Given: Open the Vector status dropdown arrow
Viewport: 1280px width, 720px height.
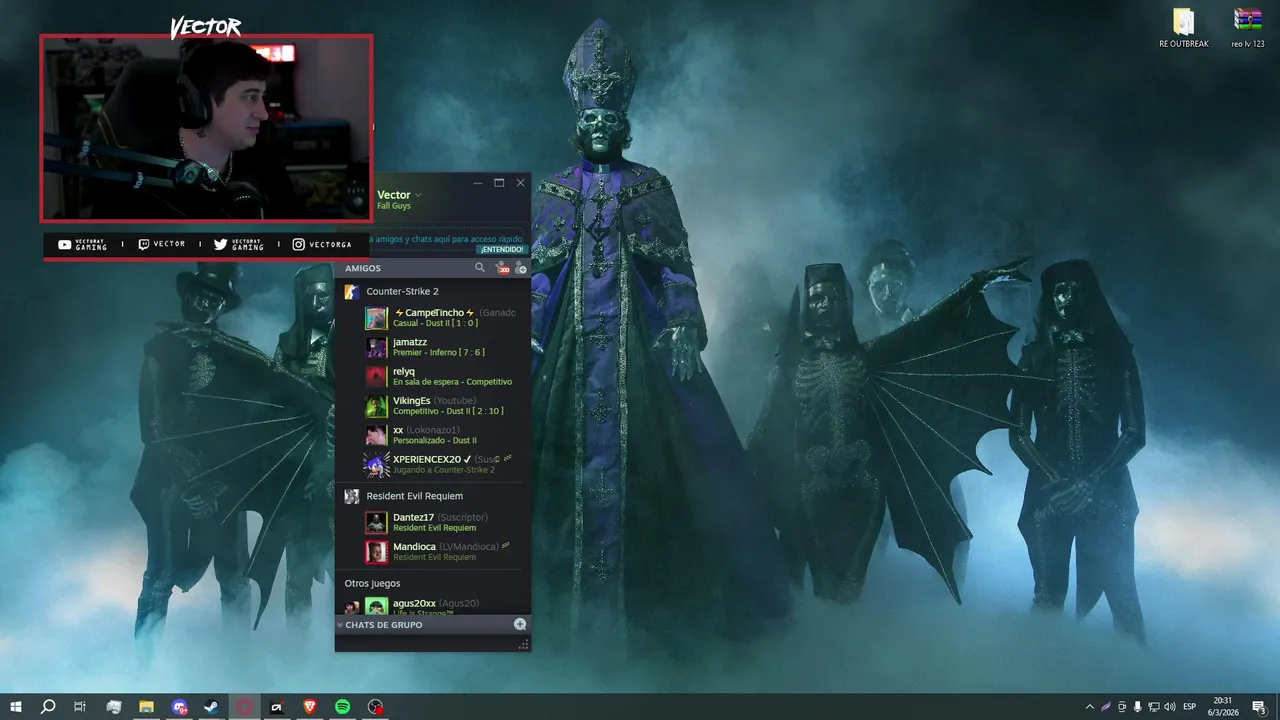Looking at the screenshot, I should coord(418,195).
